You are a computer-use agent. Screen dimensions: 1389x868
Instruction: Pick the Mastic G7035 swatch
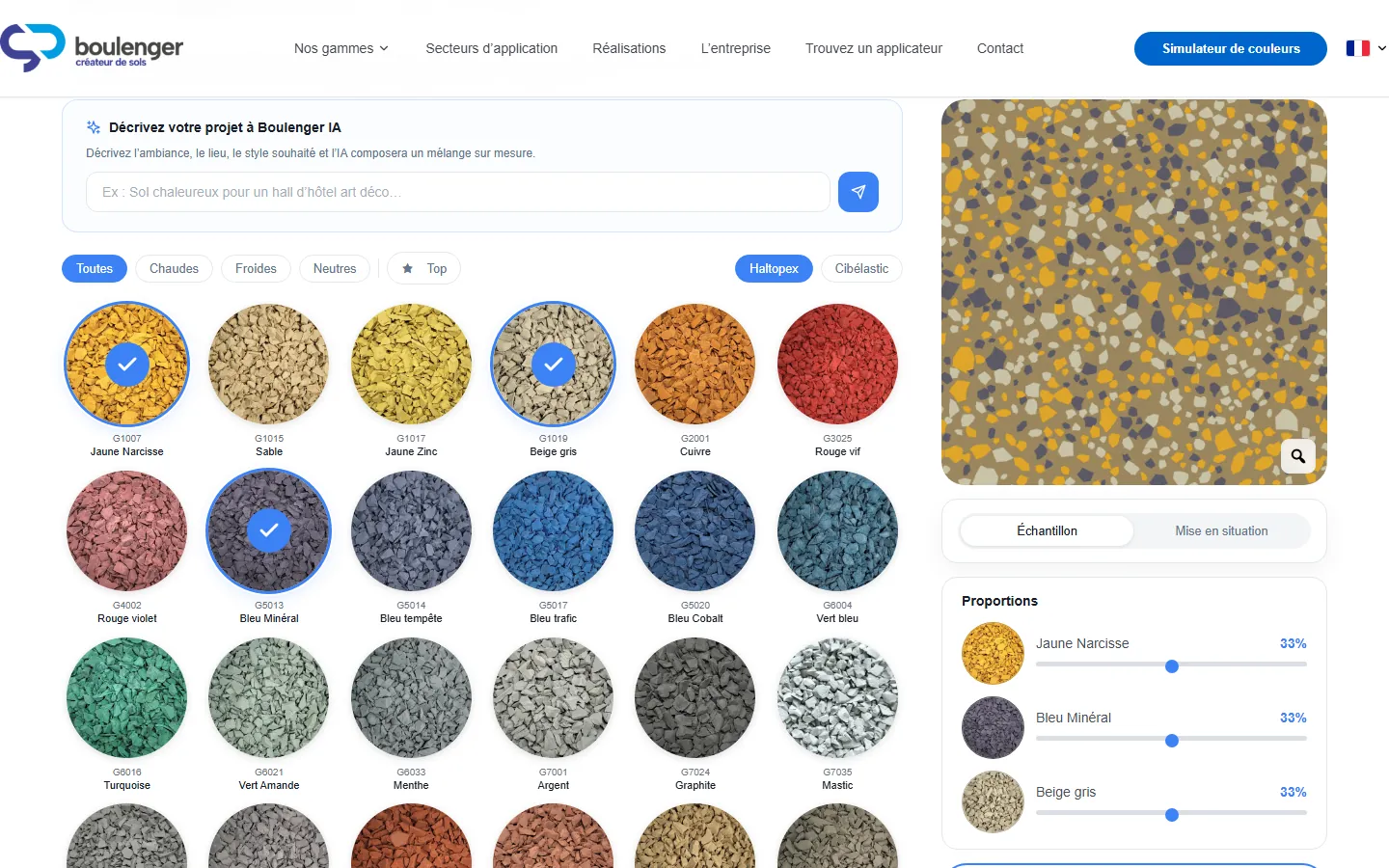(837, 698)
